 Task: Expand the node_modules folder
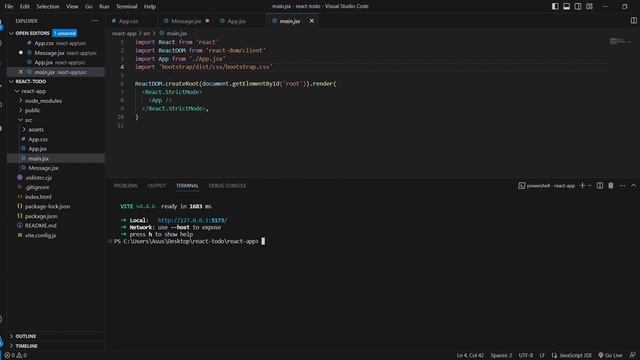tap(43, 101)
